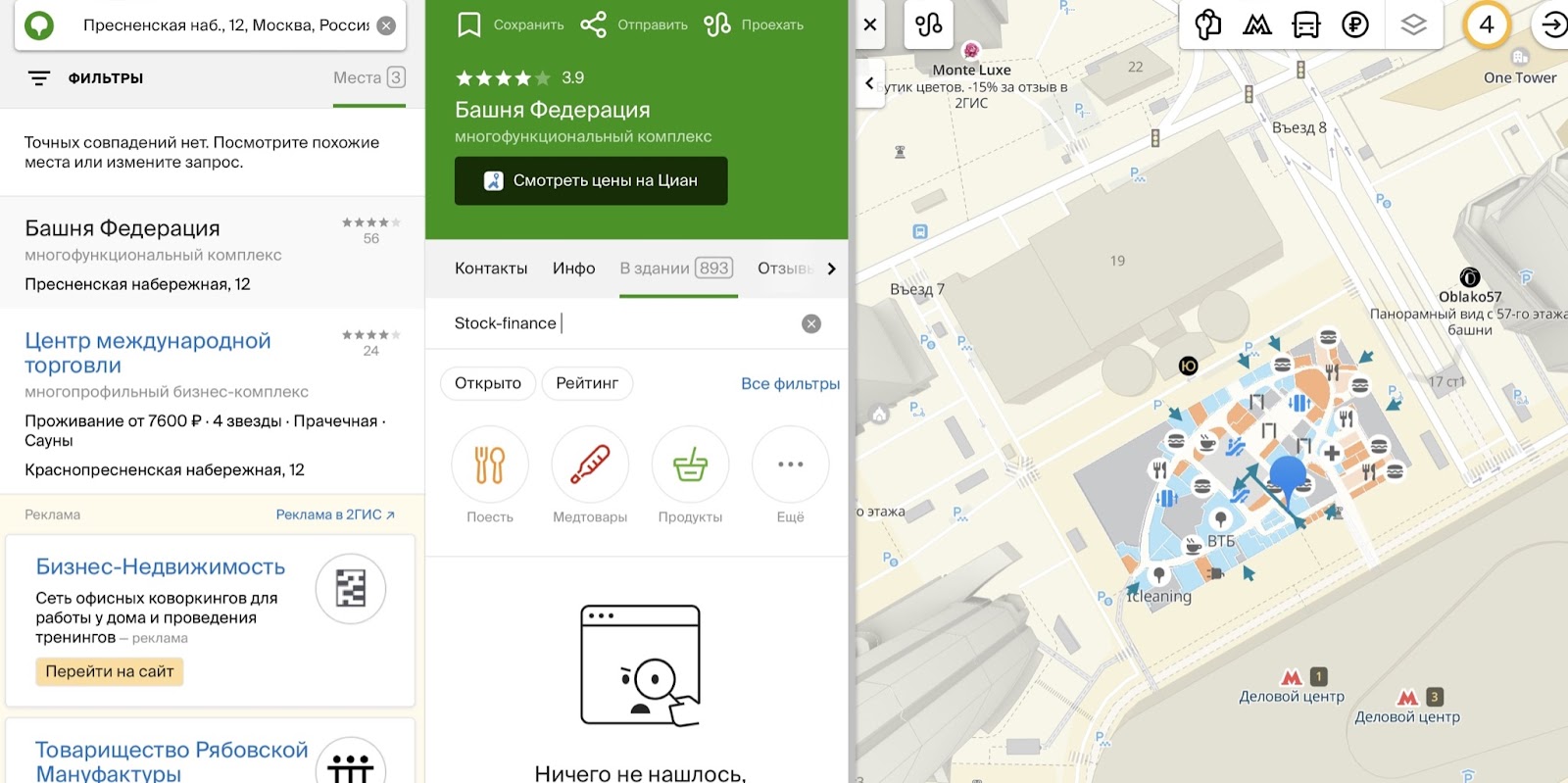
Task: Click the Бизнес-Недвижимость logo thumbnail
Action: pyautogui.click(x=350, y=589)
